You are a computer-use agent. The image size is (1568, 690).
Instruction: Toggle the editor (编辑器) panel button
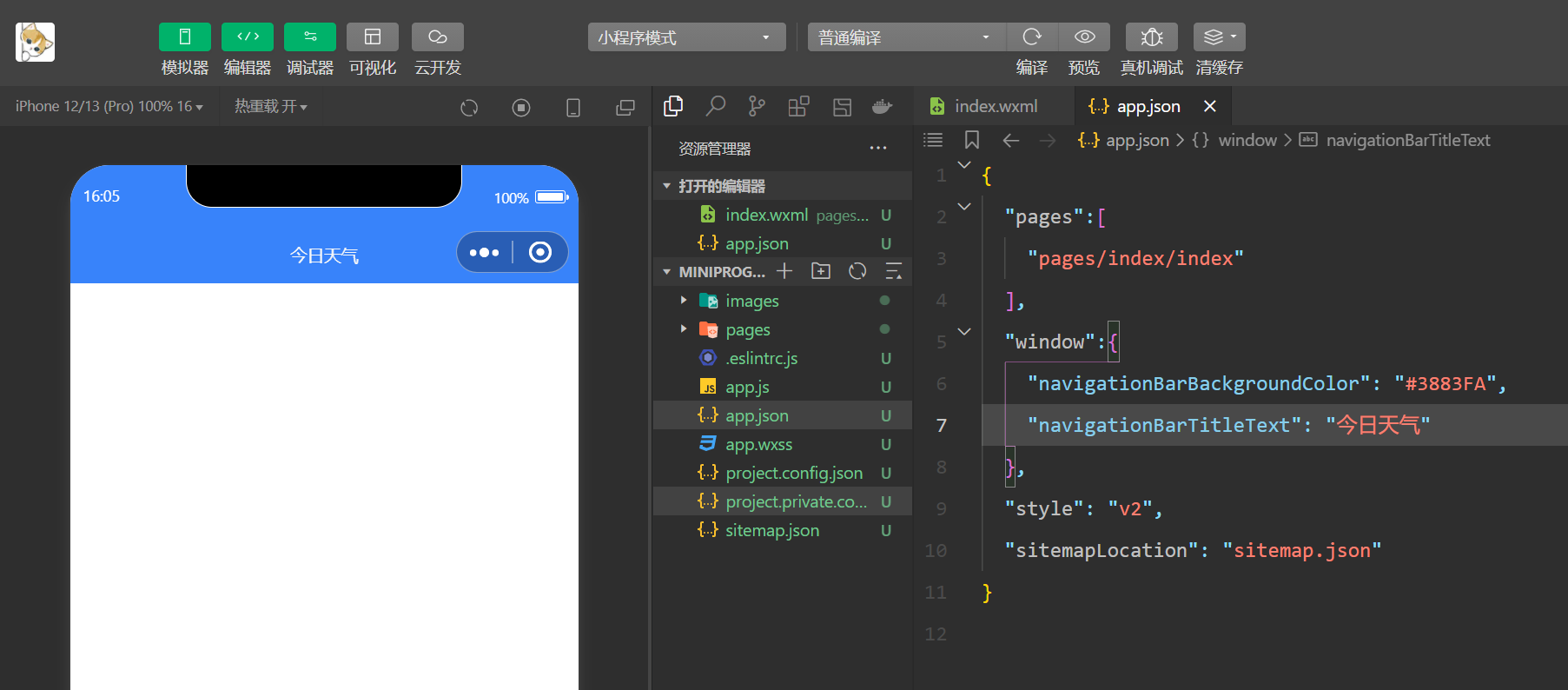click(x=248, y=37)
